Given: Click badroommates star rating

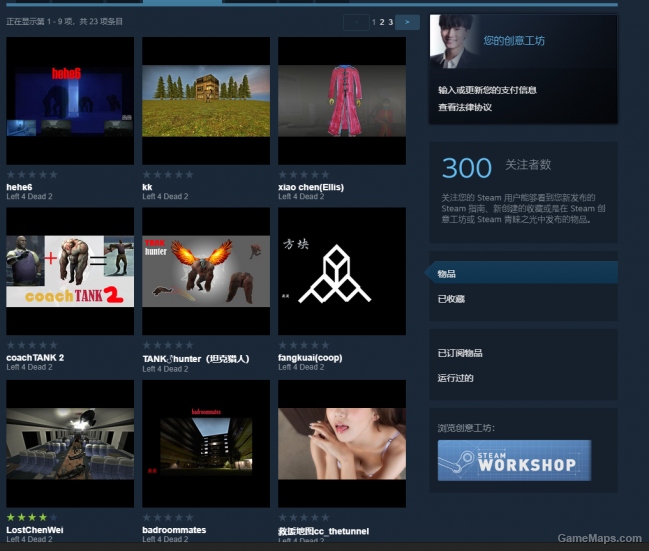Looking at the screenshot, I should click(x=168, y=517).
